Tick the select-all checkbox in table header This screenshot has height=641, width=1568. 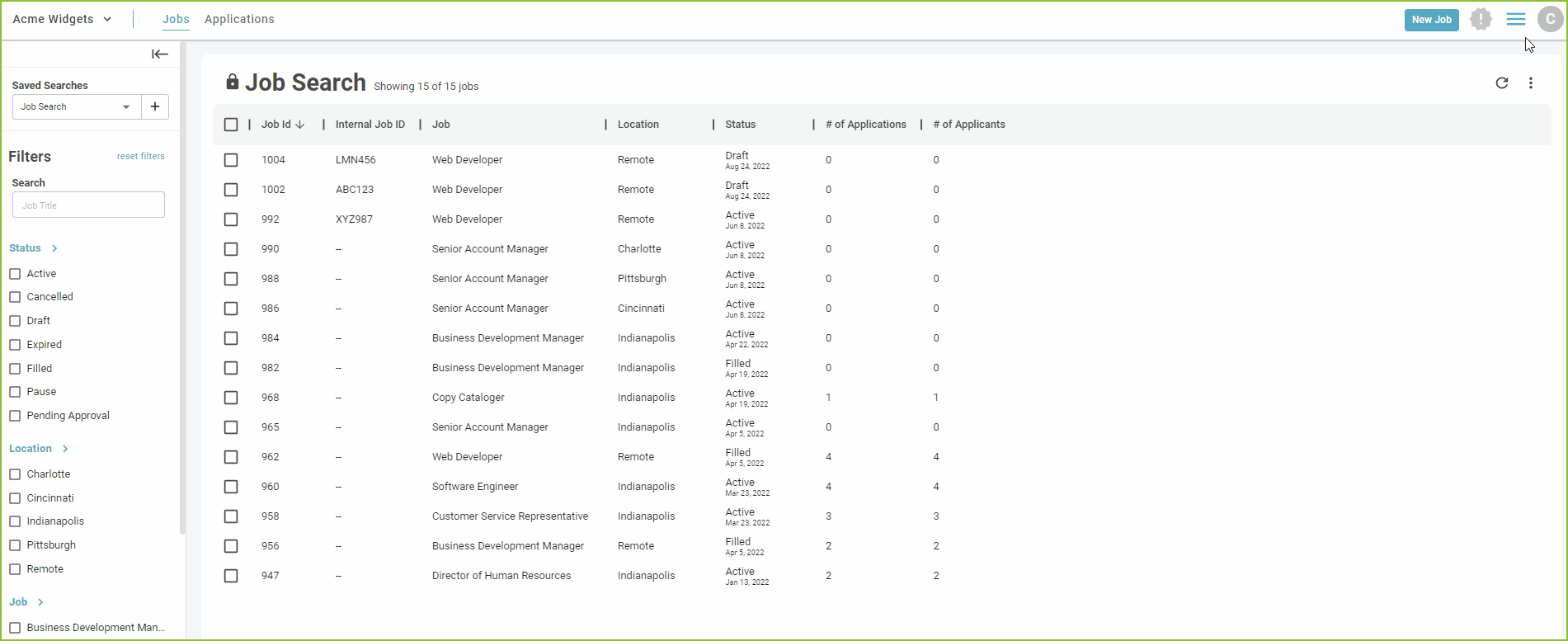(x=231, y=125)
